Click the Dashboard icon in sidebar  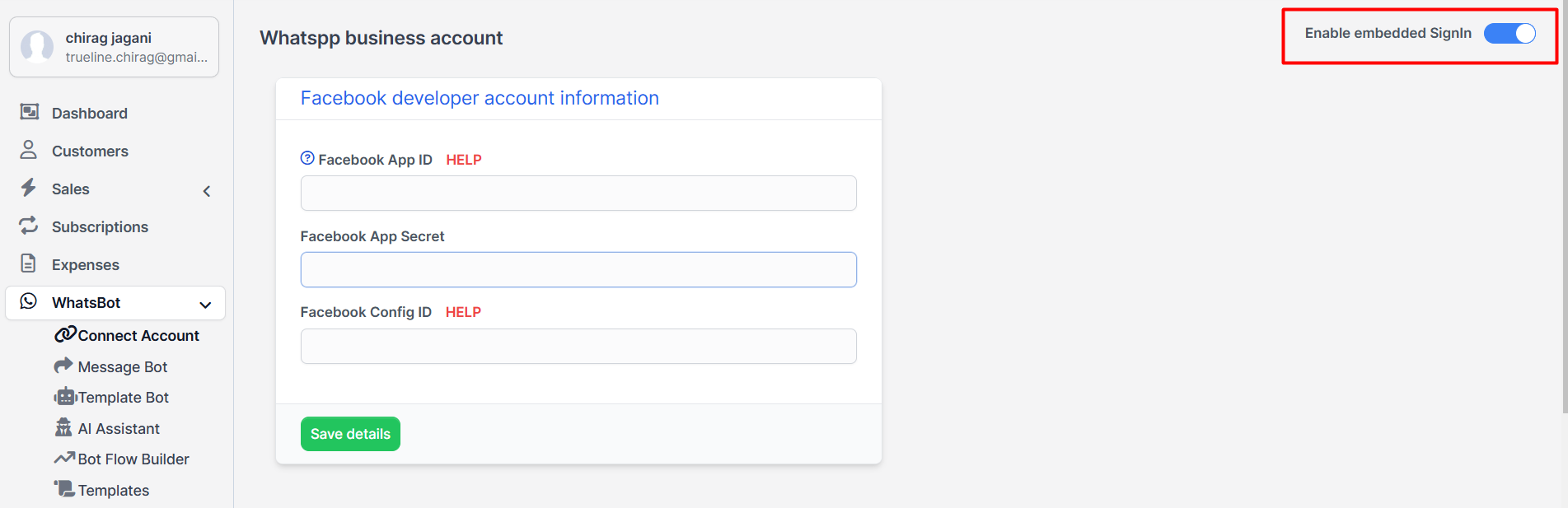tap(30, 112)
